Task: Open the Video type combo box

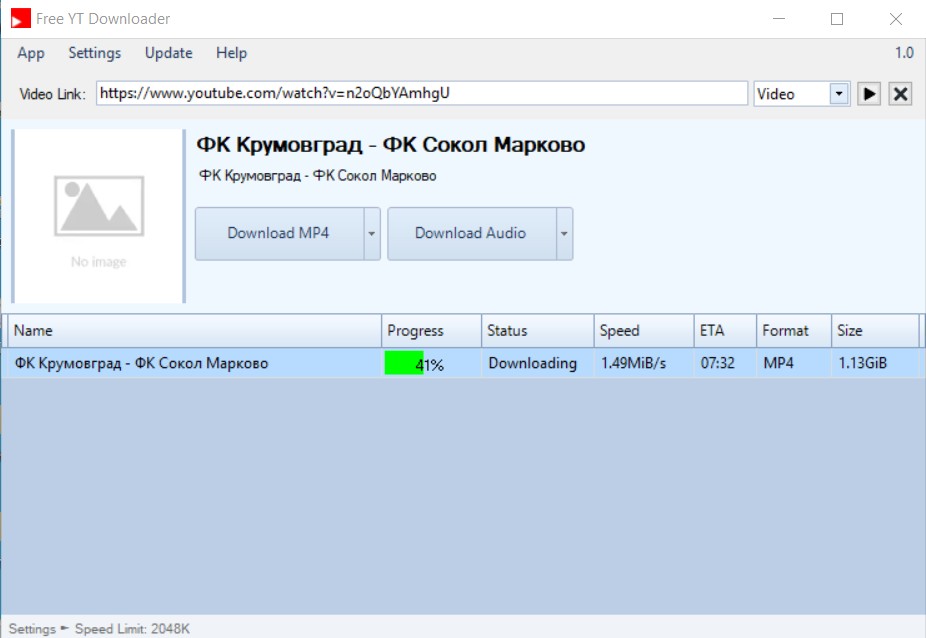Action: tap(801, 94)
